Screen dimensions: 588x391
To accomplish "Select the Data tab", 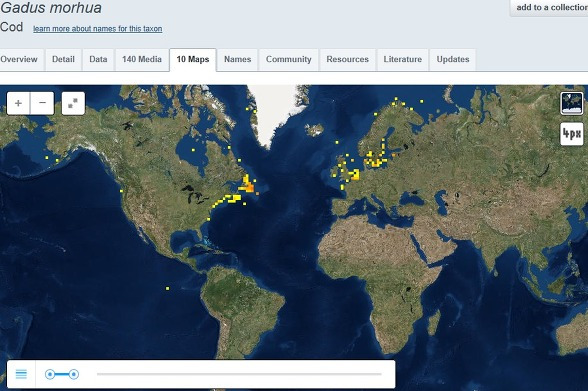I will (98, 59).
